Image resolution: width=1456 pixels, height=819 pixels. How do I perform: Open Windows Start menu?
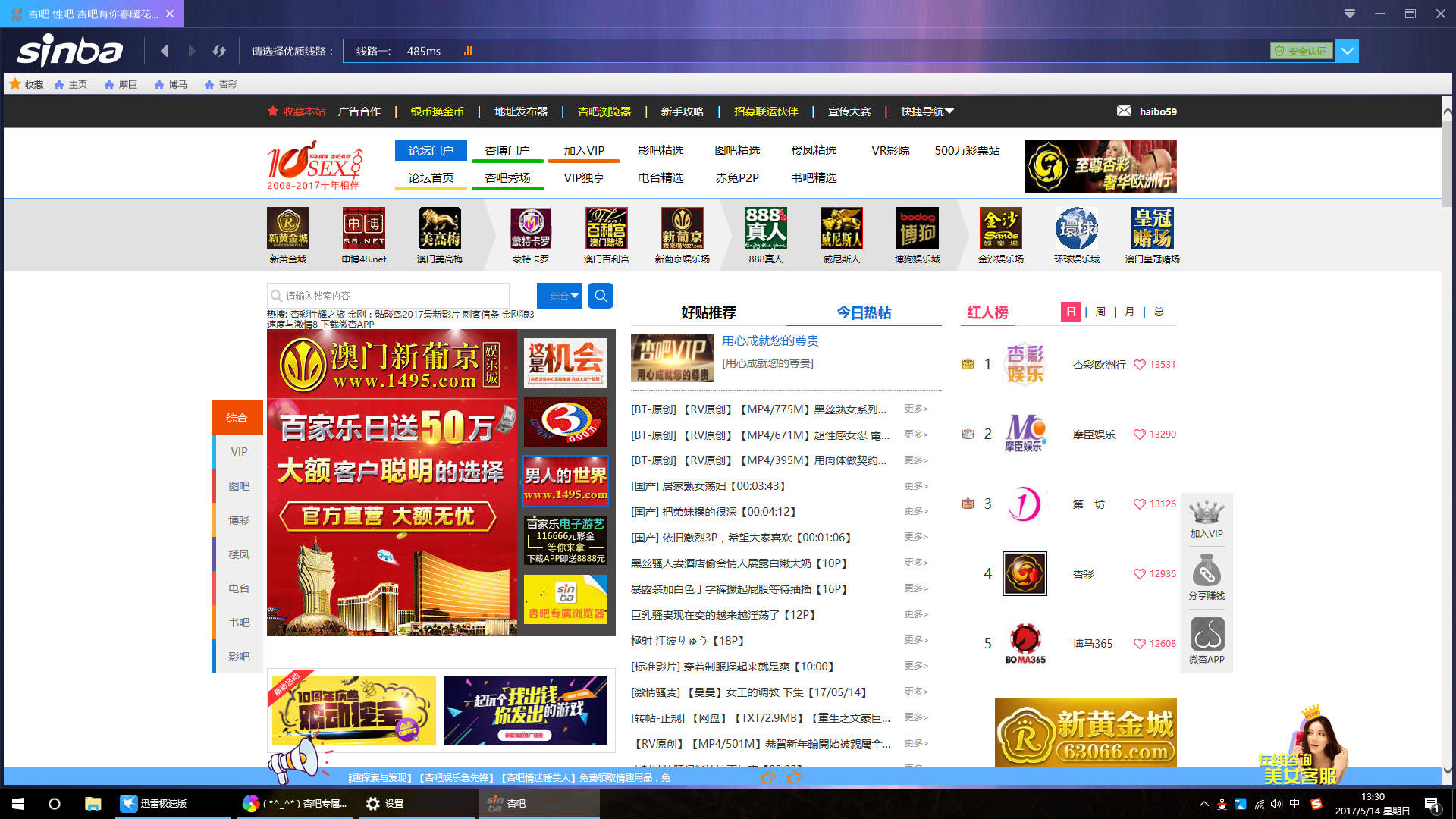pyautogui.click(x=18, y=804)
